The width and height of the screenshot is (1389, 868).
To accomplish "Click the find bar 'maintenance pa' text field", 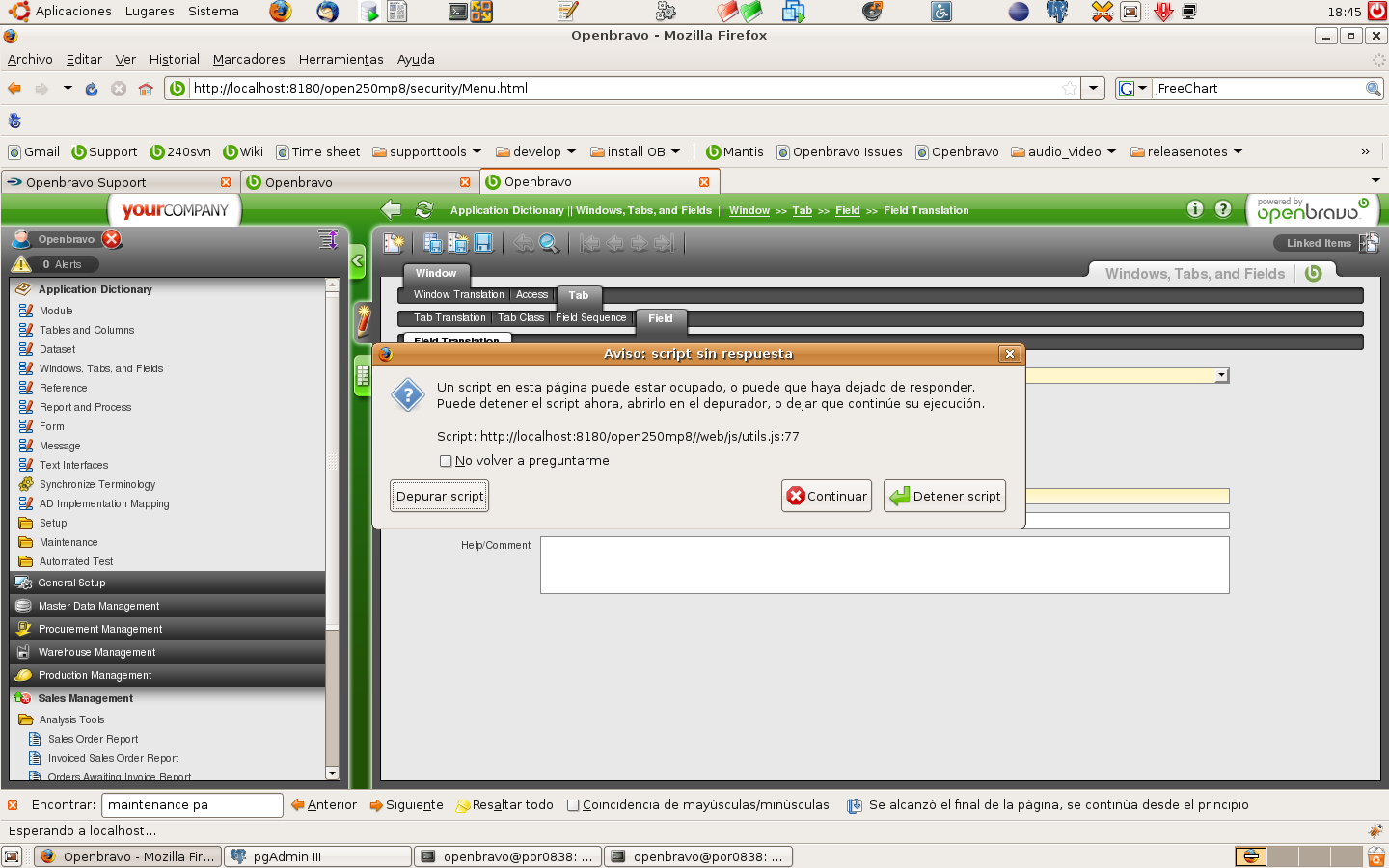I will pyautogui.click(x=191, y=805).
